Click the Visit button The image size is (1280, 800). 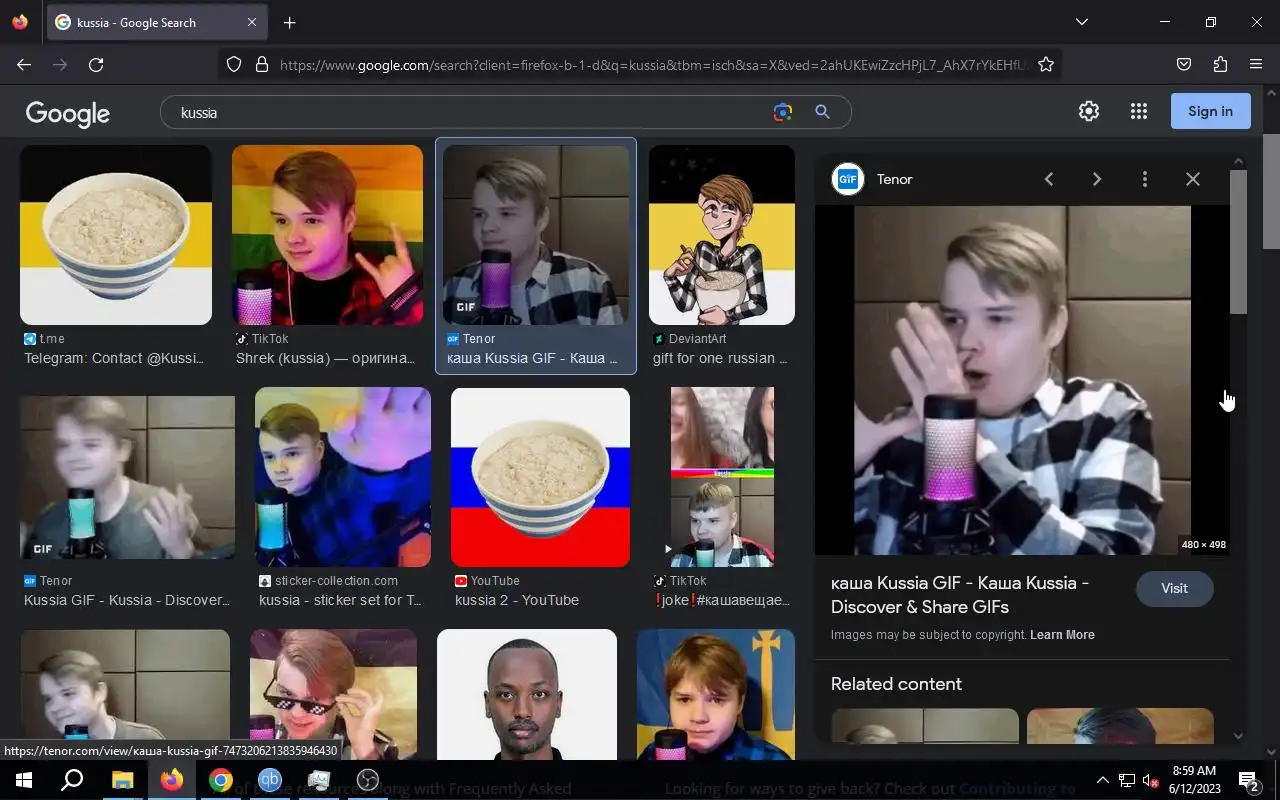point(1174,588)
